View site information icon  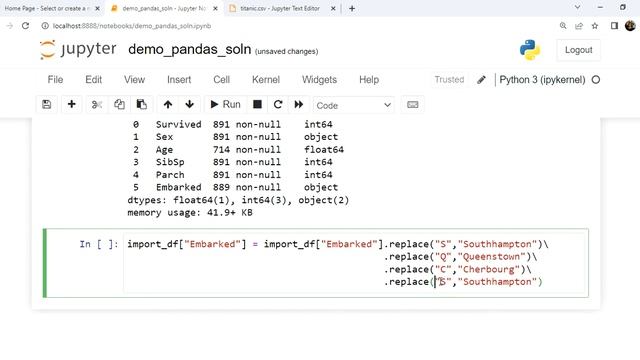click(45, 26)
